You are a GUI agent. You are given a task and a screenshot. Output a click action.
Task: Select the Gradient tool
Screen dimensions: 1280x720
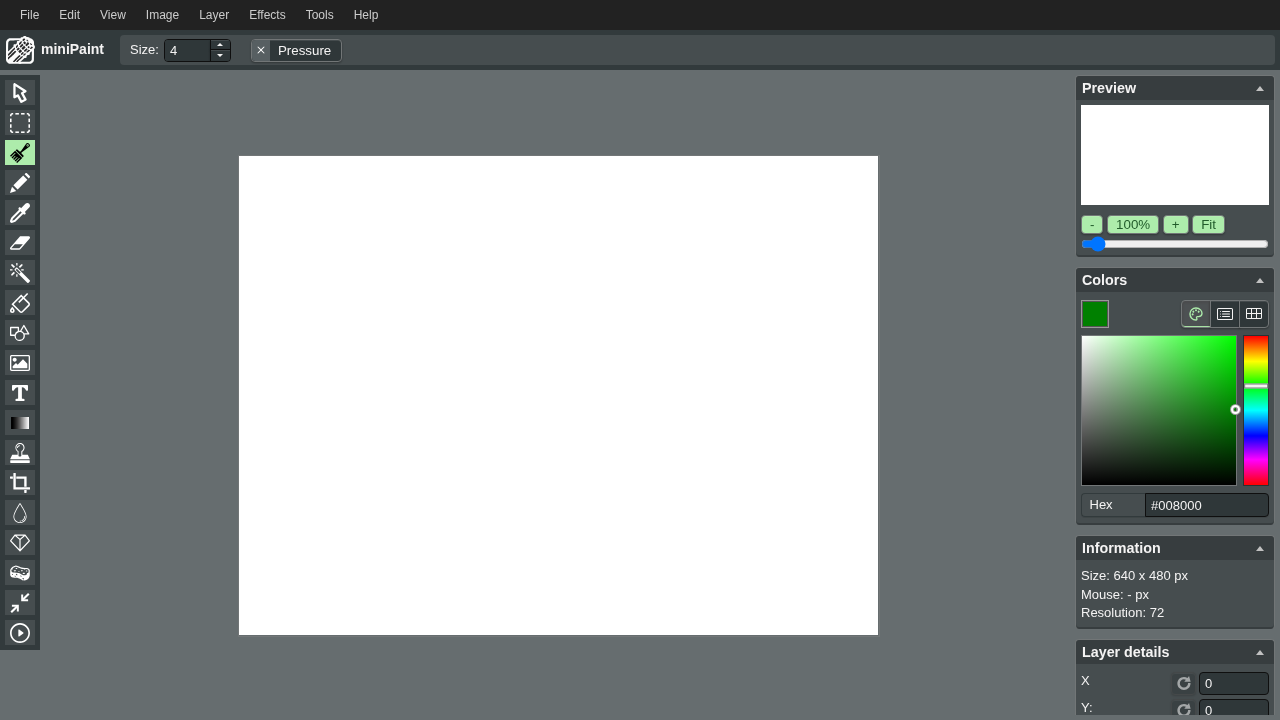(20, 423)
